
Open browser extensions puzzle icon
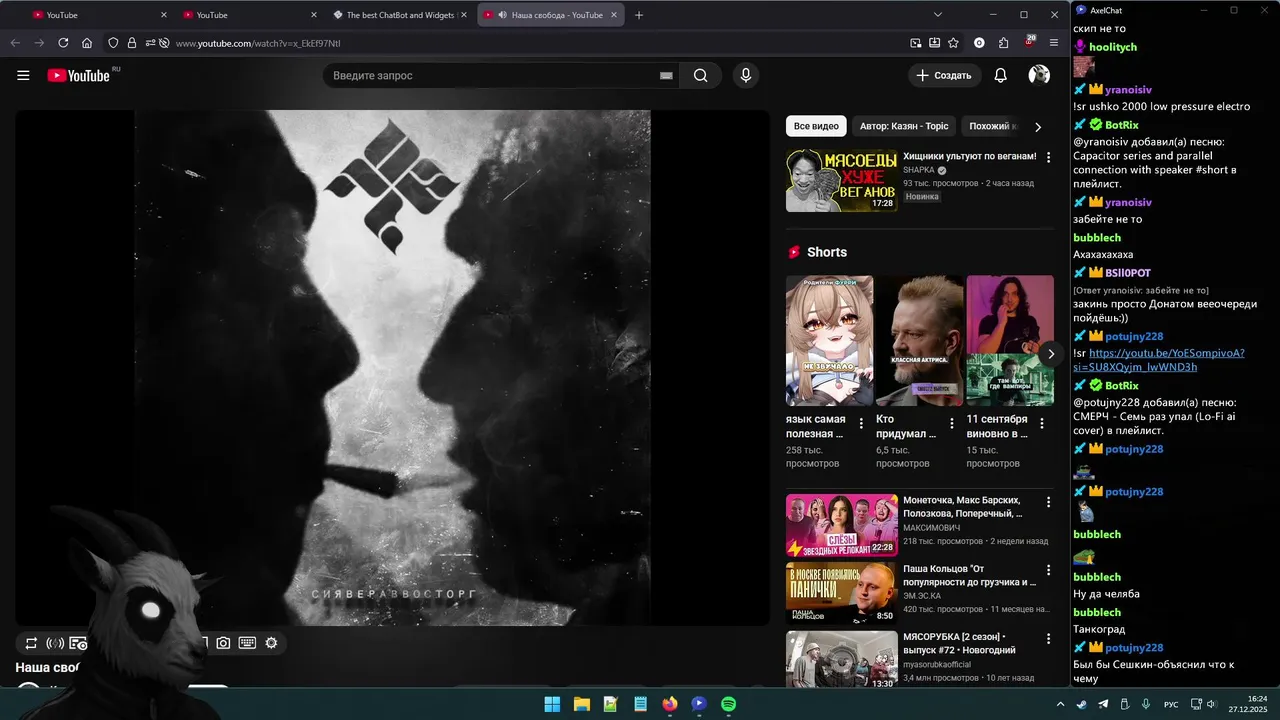[x=1004, y=43]
